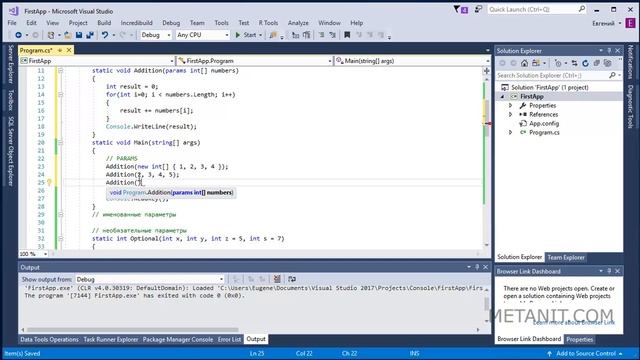This screenshot has height=360, width=640.
Task: Undo the last edit with Undo icon
Action: click(105, 35)
